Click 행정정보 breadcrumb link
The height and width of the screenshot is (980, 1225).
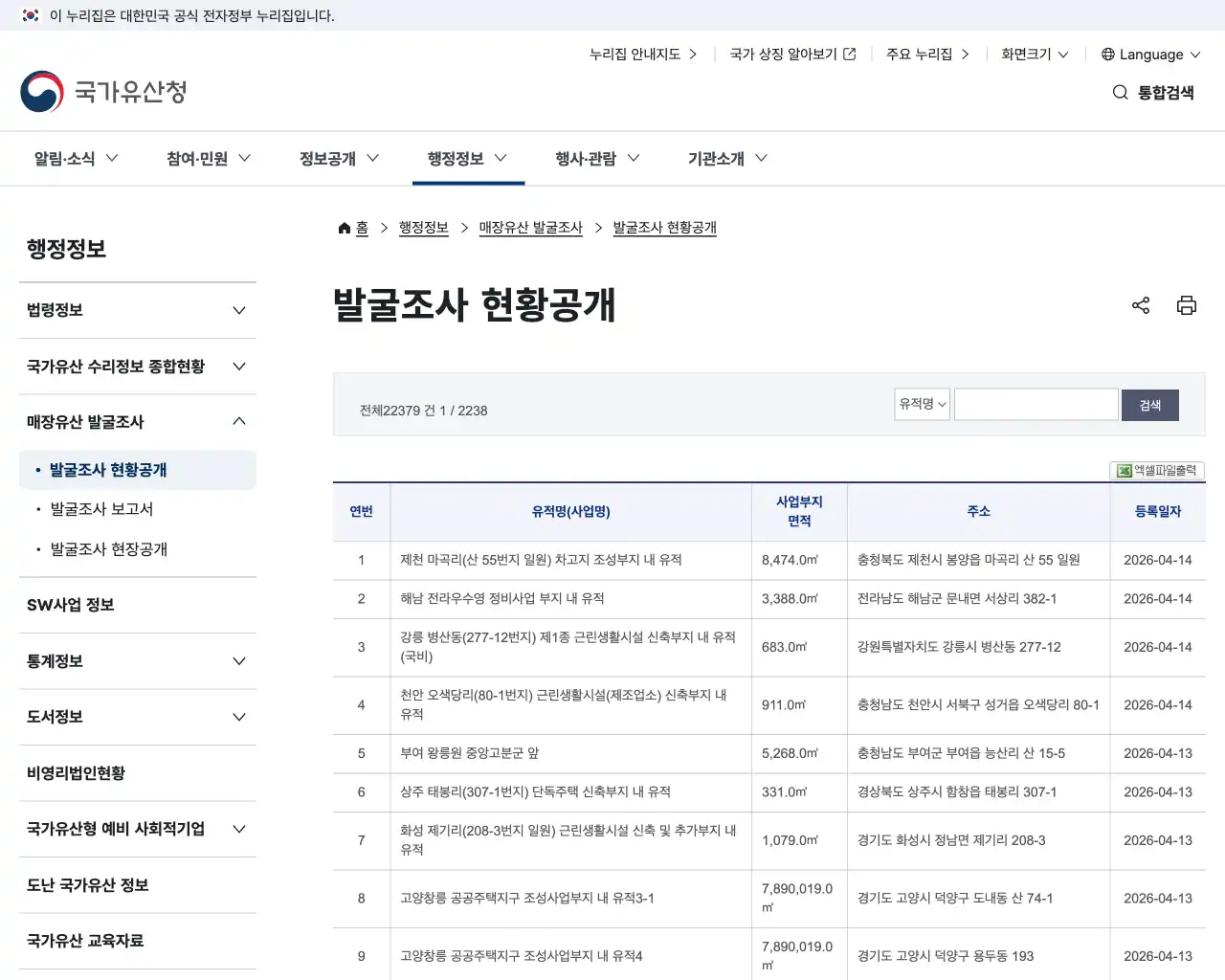click(424, 228)
